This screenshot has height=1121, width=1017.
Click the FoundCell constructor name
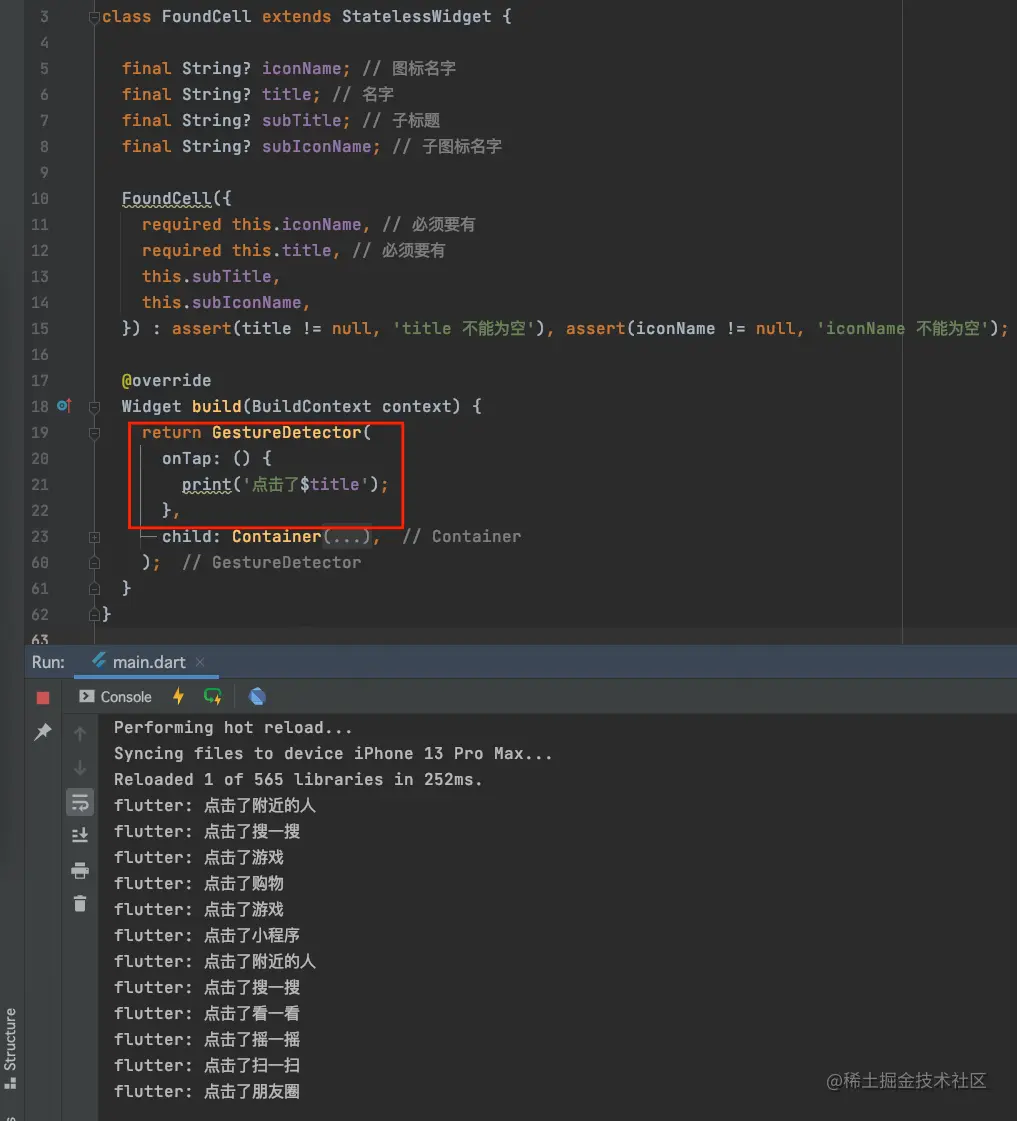[167, 198]
